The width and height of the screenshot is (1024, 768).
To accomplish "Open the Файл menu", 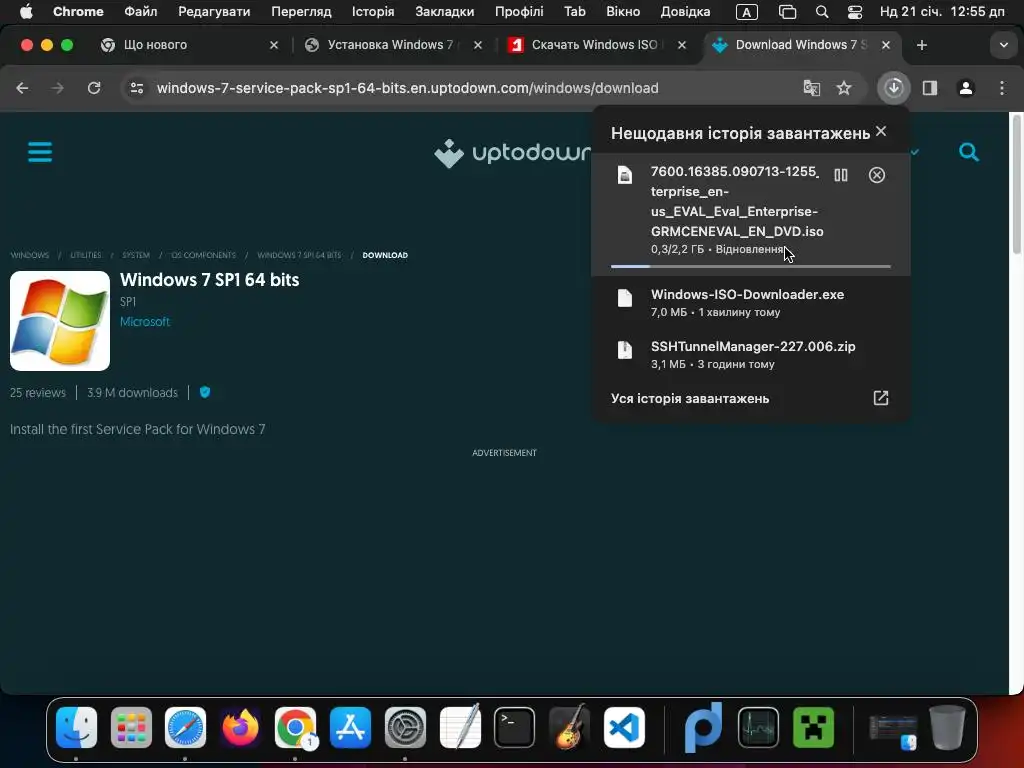I will (x=140, y=11).
